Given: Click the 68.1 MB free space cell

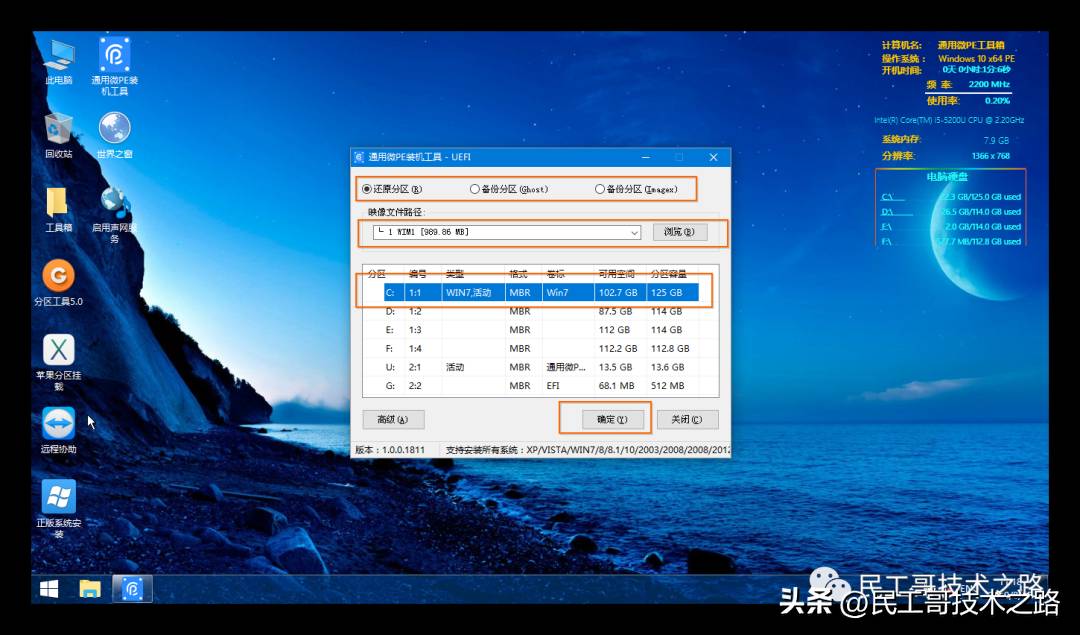Looking at the screenshot, I should click(616, 386).
